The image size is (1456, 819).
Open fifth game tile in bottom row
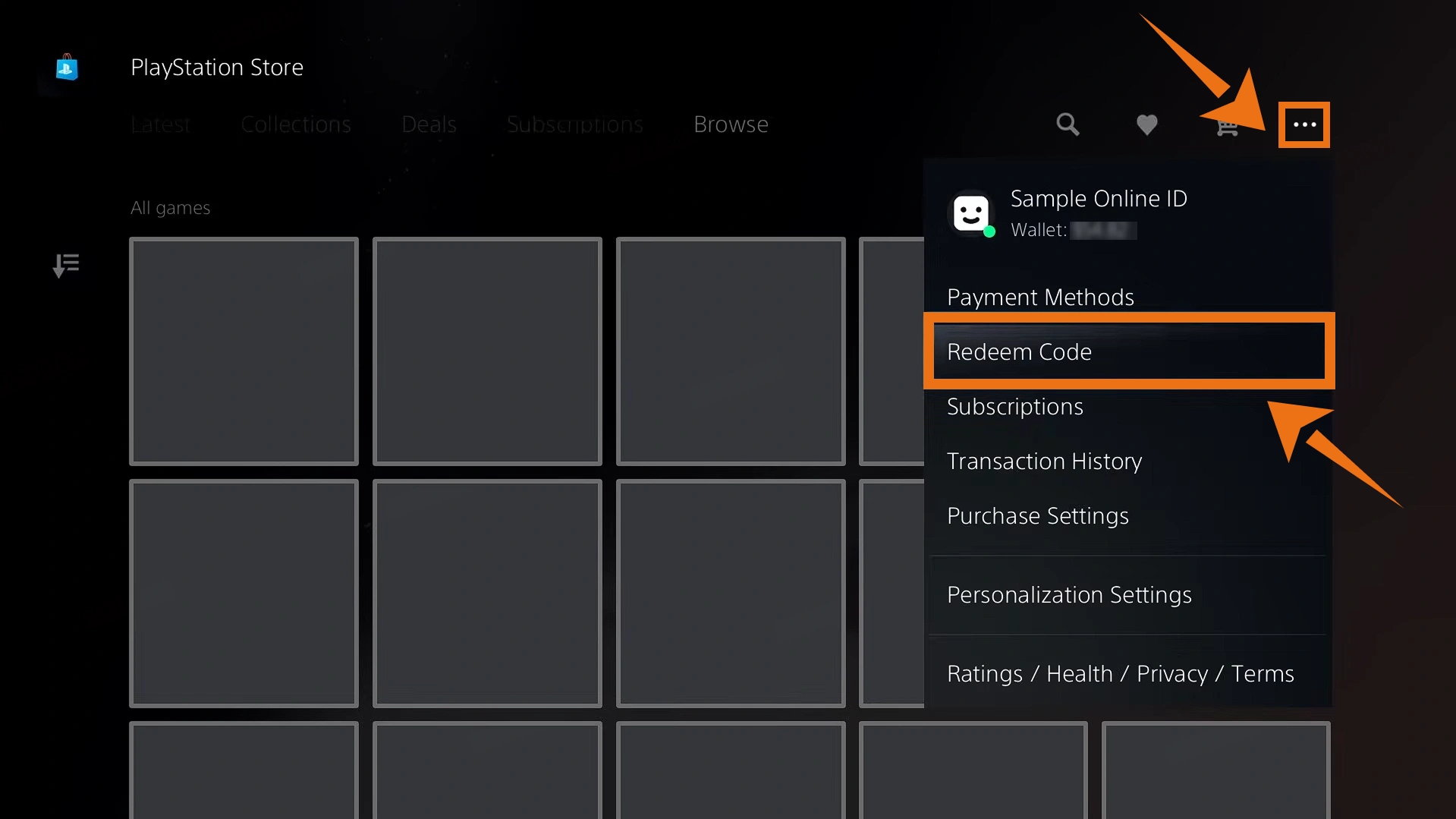1216,770
